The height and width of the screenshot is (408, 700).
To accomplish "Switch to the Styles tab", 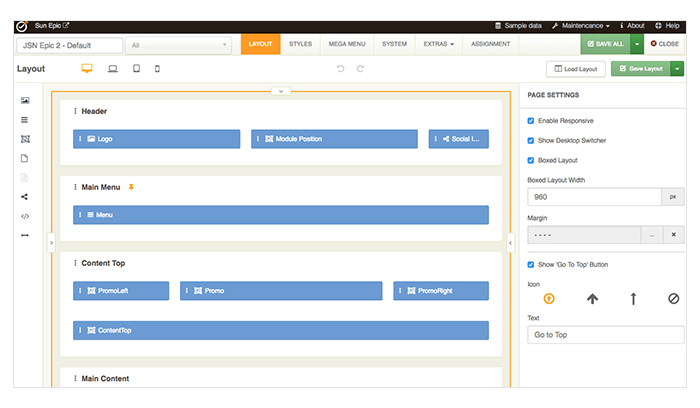I will tap(300, 44).
